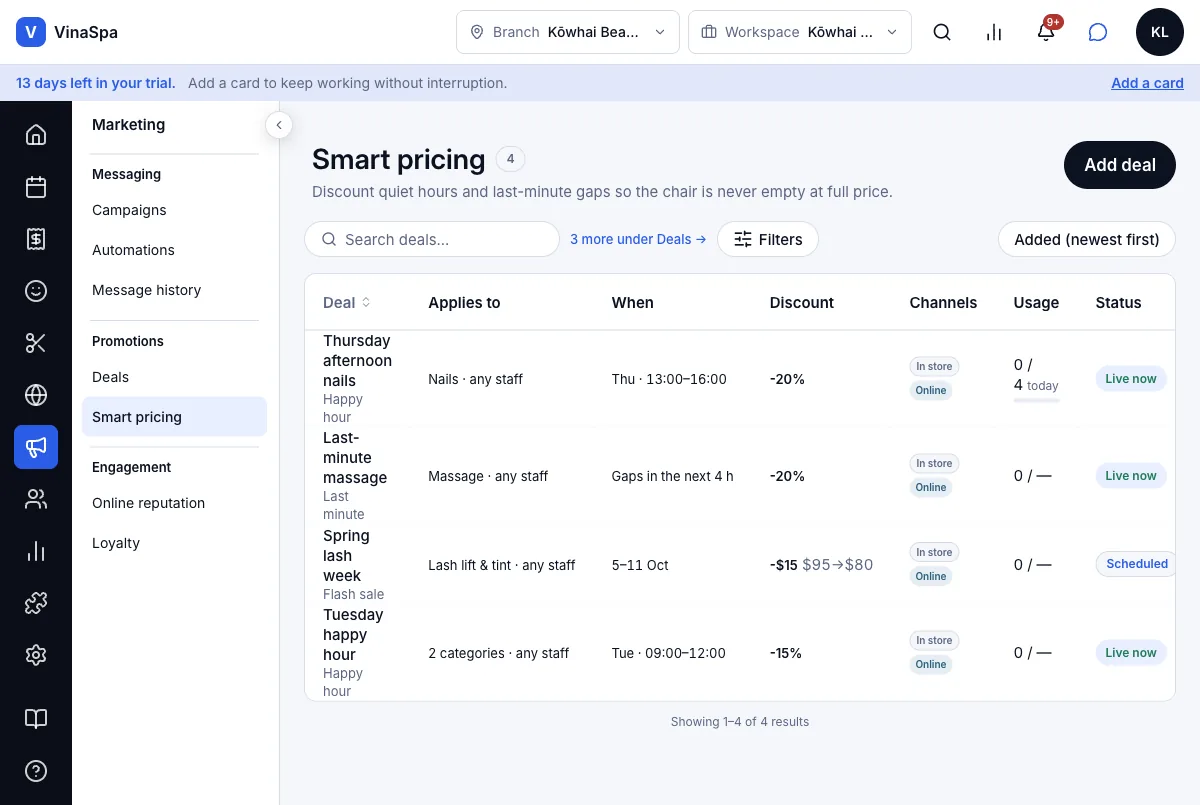The image size is (1200, 805).
Task: Open the Online booking globe icon
Action: pyautogui.click(x=36, y=395)
